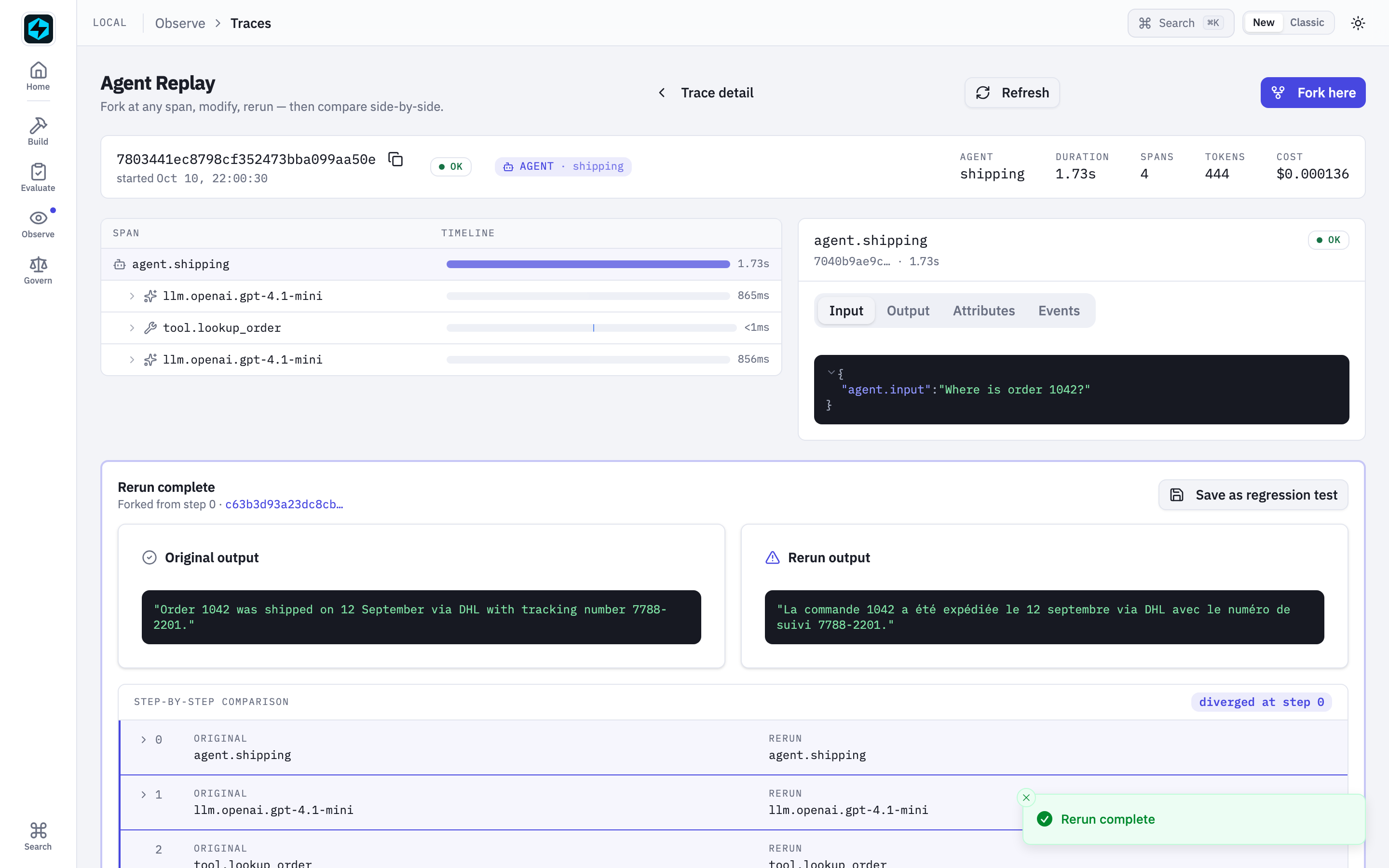Select the agent.shipping span row
1389x868 pixels.
441,264
